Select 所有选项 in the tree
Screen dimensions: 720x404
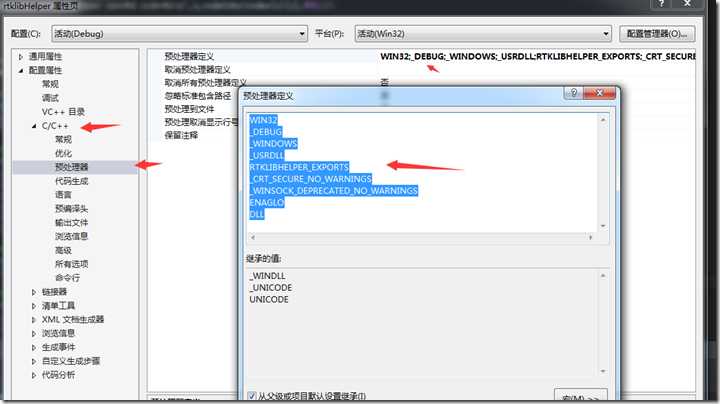tap(71, 264)
